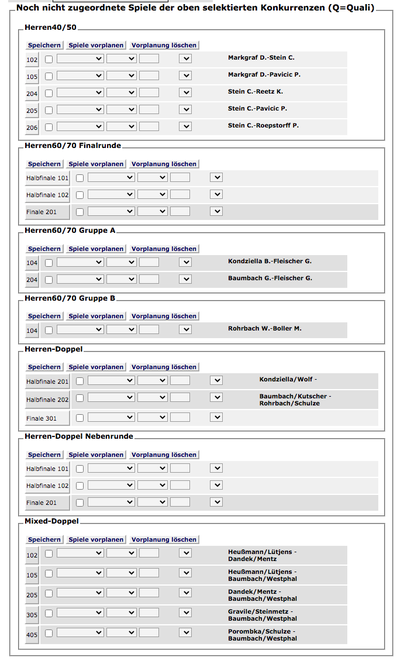Click Vorplanung löschen in Herren60/70 Finalrunde
397x664 pixels.
click(164, 164)
